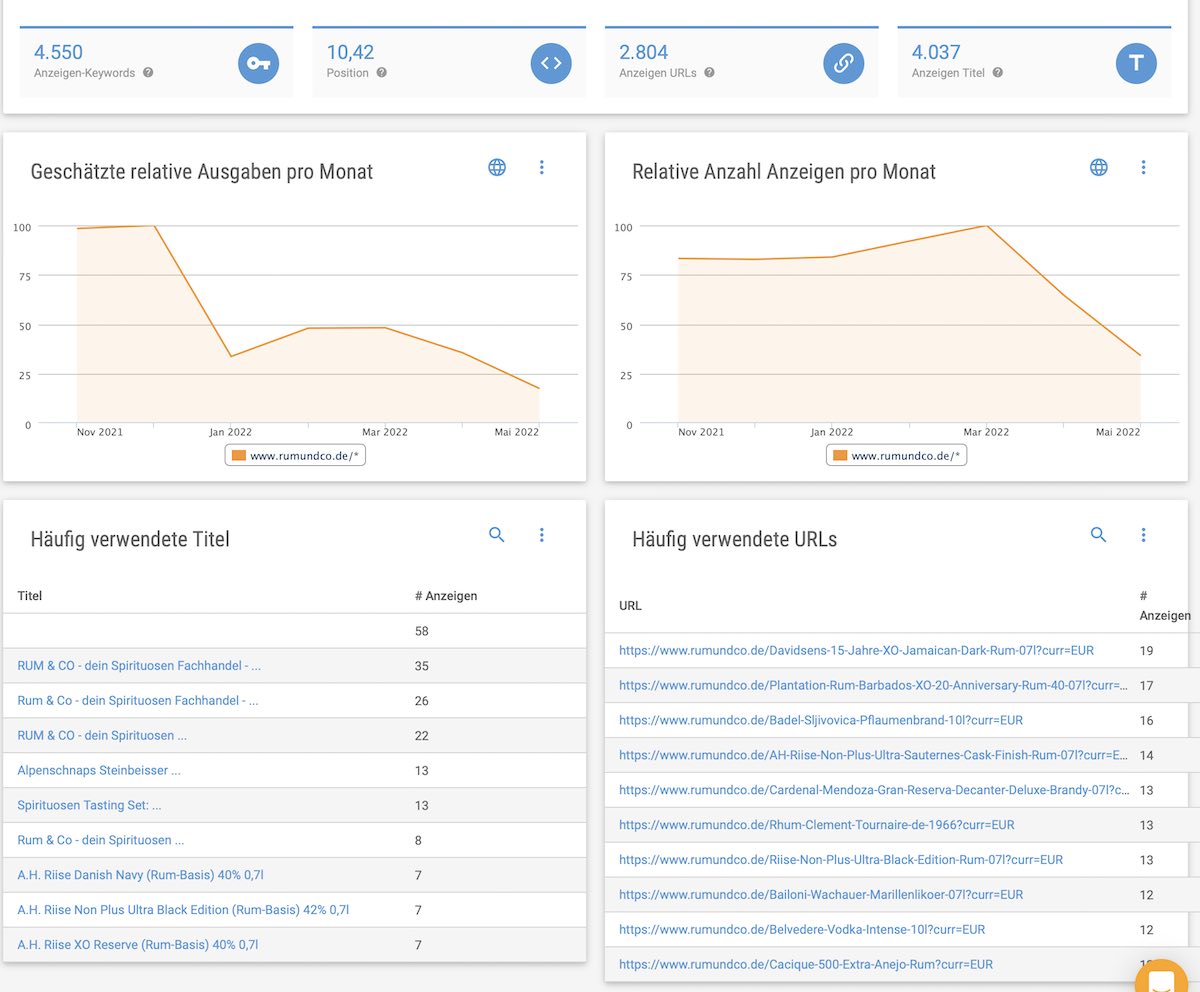This screenshot has width=1200, height=992.
Task: Click the 4.037 Anzeigen Titel value
Action: click(936, 53)
